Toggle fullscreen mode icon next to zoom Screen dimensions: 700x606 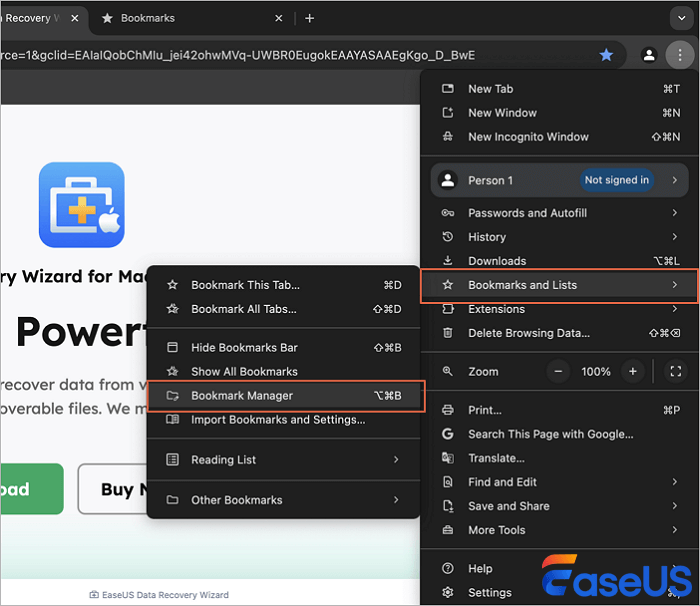point(675,371)
